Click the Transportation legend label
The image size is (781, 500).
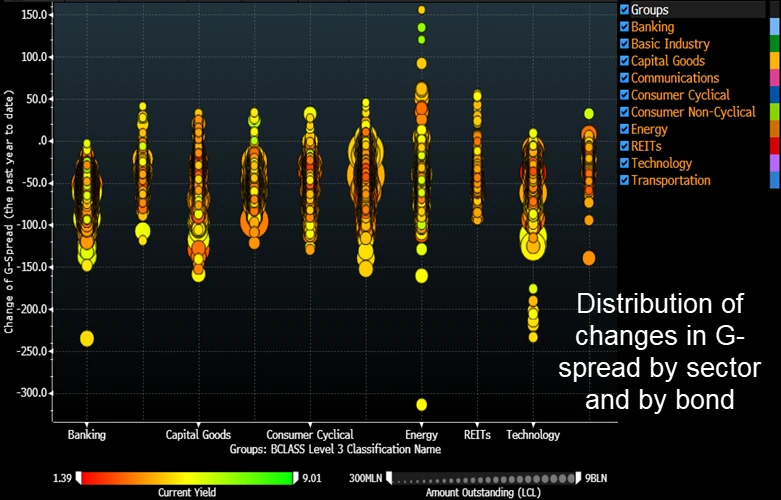coord(671,180)
